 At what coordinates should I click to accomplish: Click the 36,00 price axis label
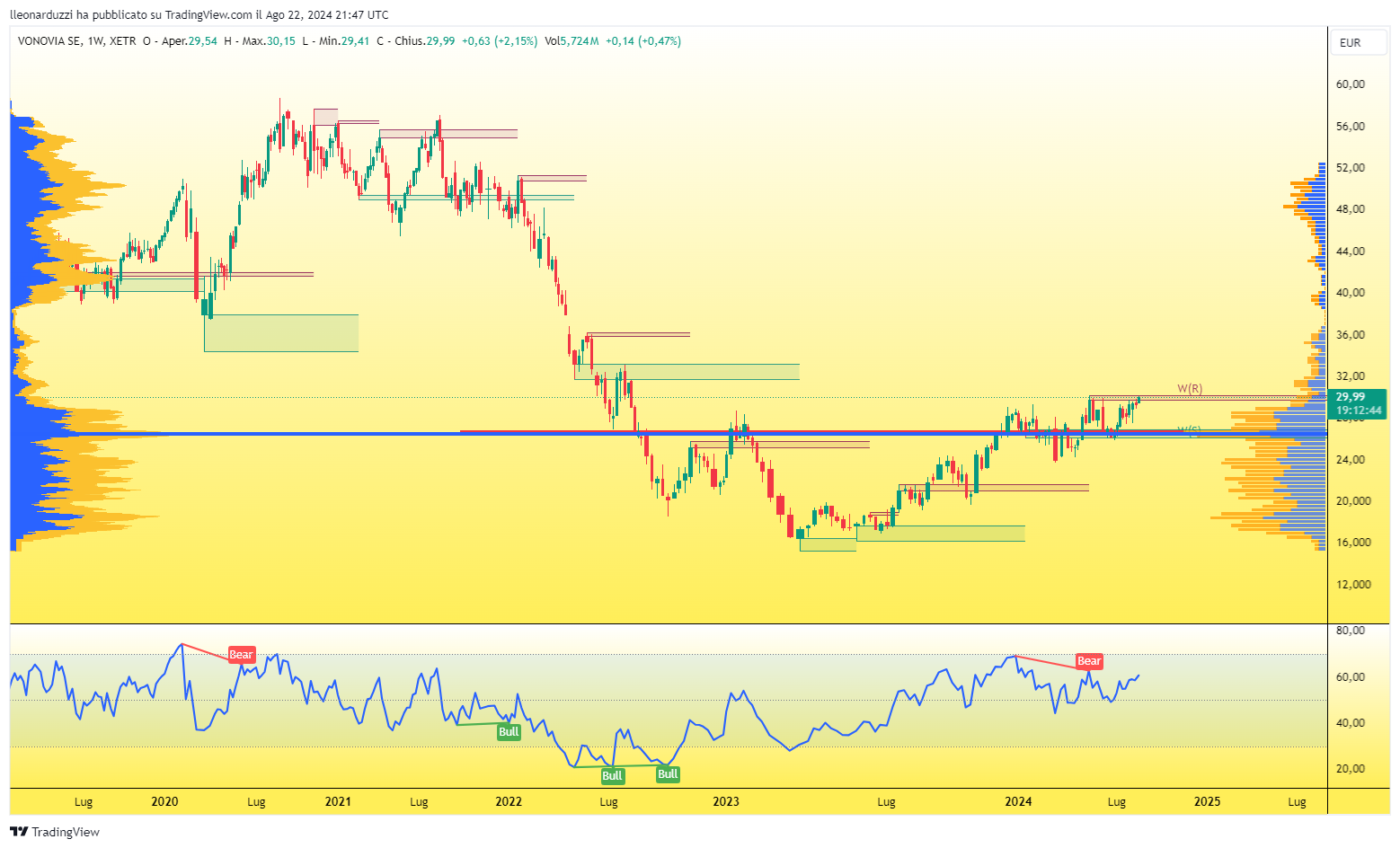point(1351,334)
